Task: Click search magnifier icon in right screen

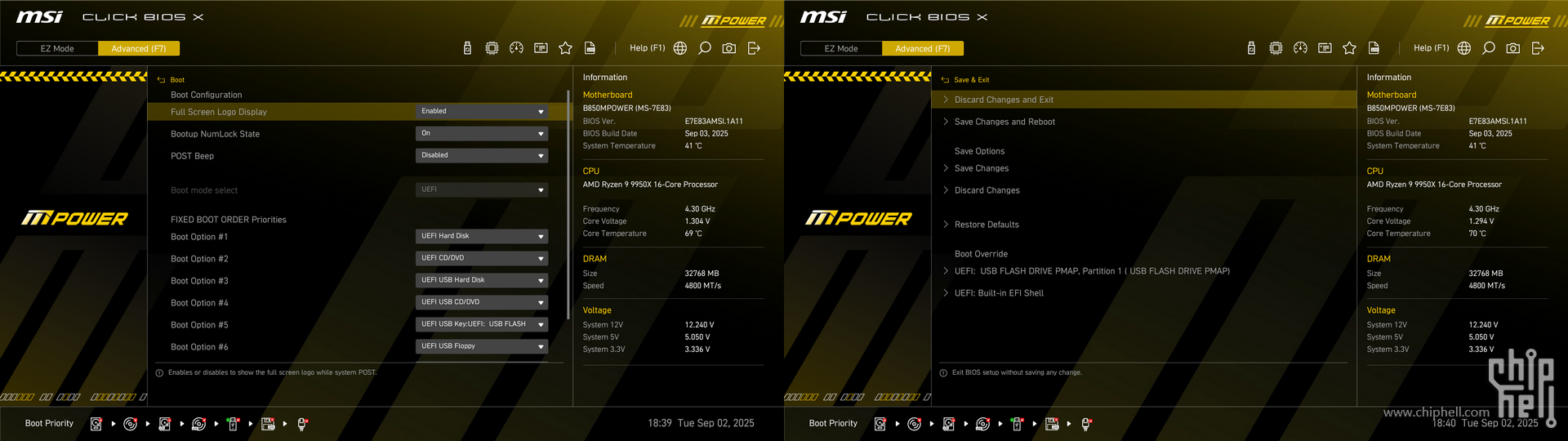Action: click(x=1489, y=48)
